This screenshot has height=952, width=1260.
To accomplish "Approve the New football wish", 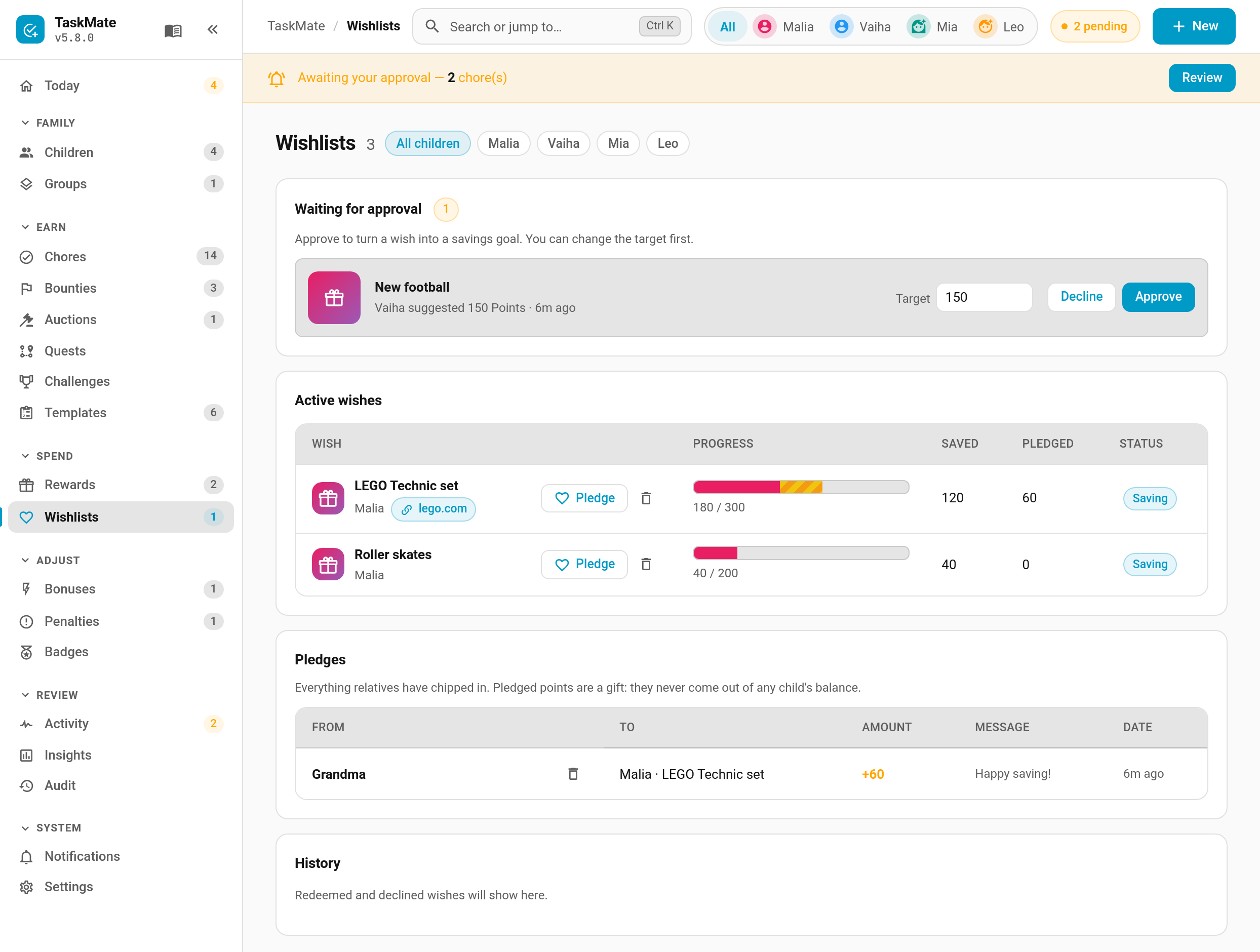I will click(1158, 297).
